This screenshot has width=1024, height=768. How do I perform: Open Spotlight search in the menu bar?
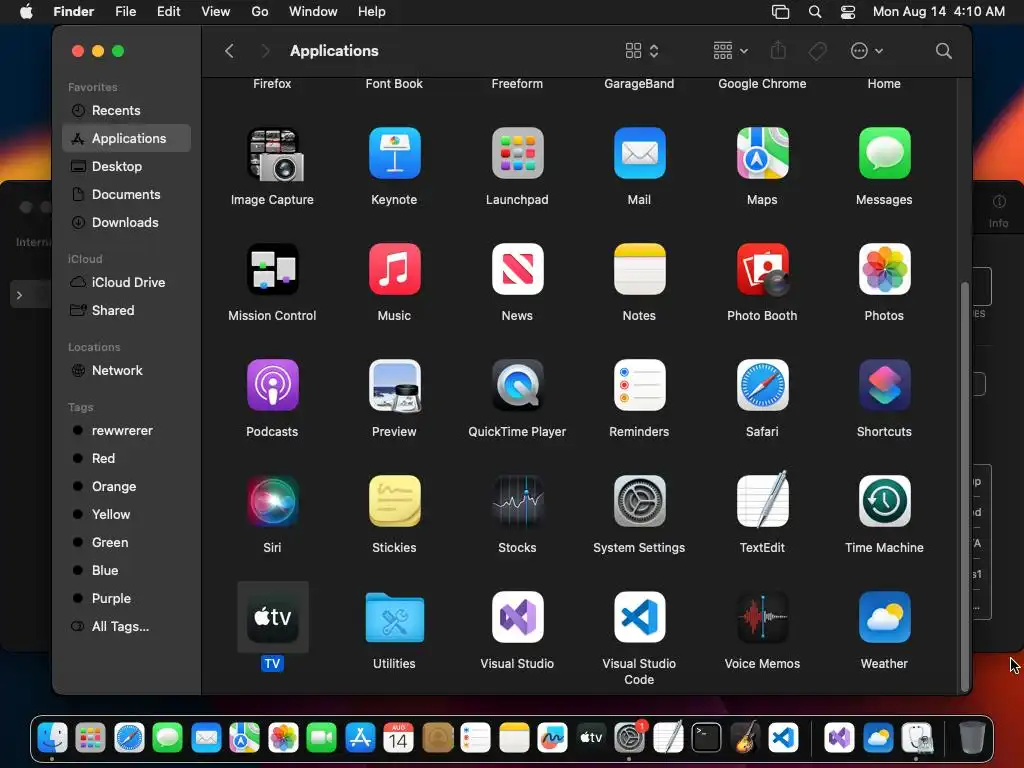[x=814, y=12]
